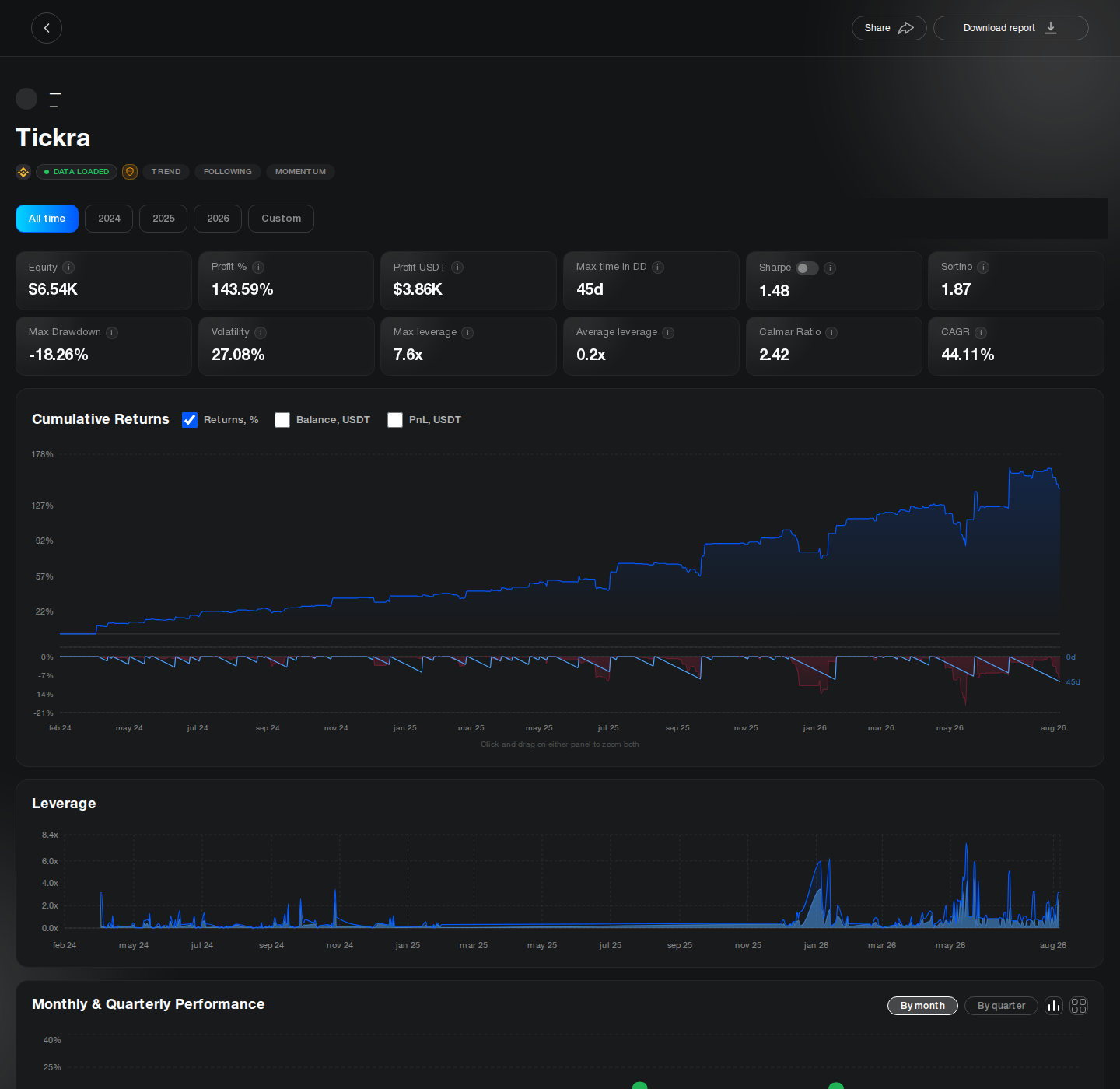
Task: Select the FOLLOWING tag
Action: pyautogui.click(x=228, y=172)
